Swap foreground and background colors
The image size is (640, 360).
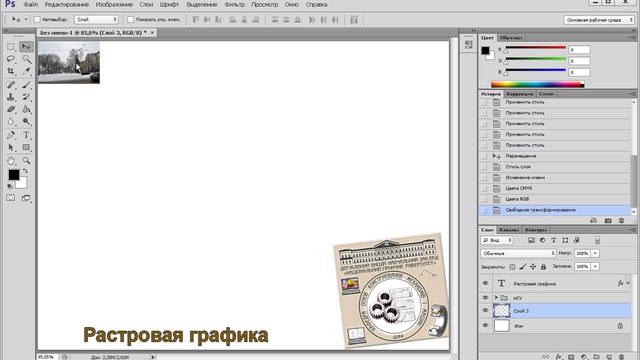tap(25, 171)
